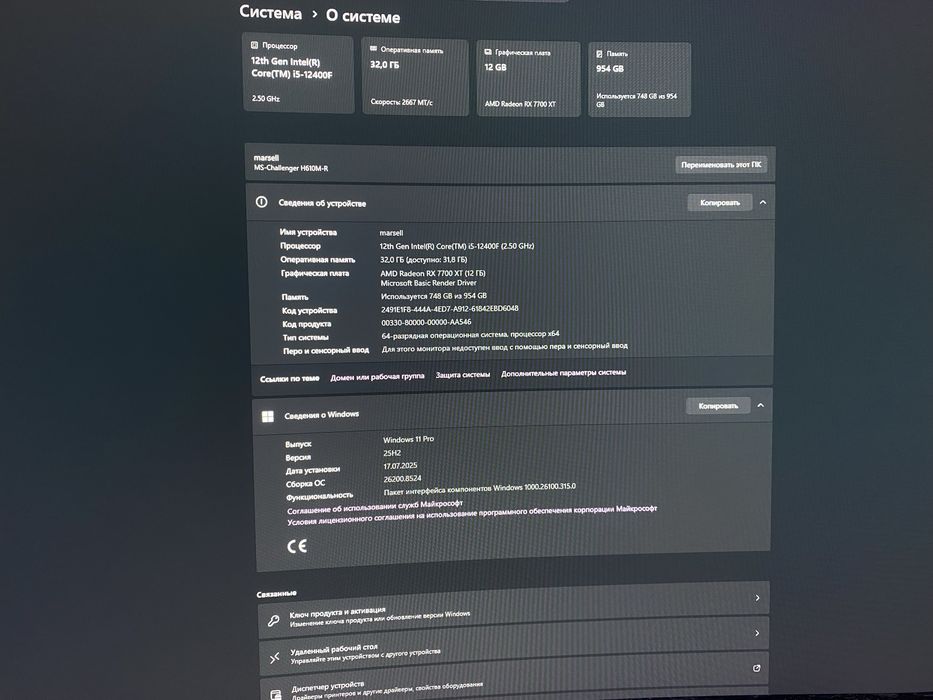
Task: Click the Microsoft Basic Render Driver text
Action: click(428, 283)
